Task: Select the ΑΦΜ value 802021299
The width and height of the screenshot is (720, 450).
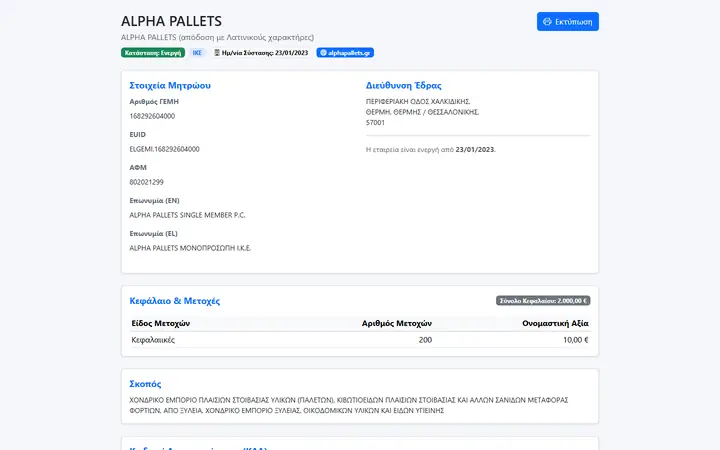Action: (x=146, y=182)
